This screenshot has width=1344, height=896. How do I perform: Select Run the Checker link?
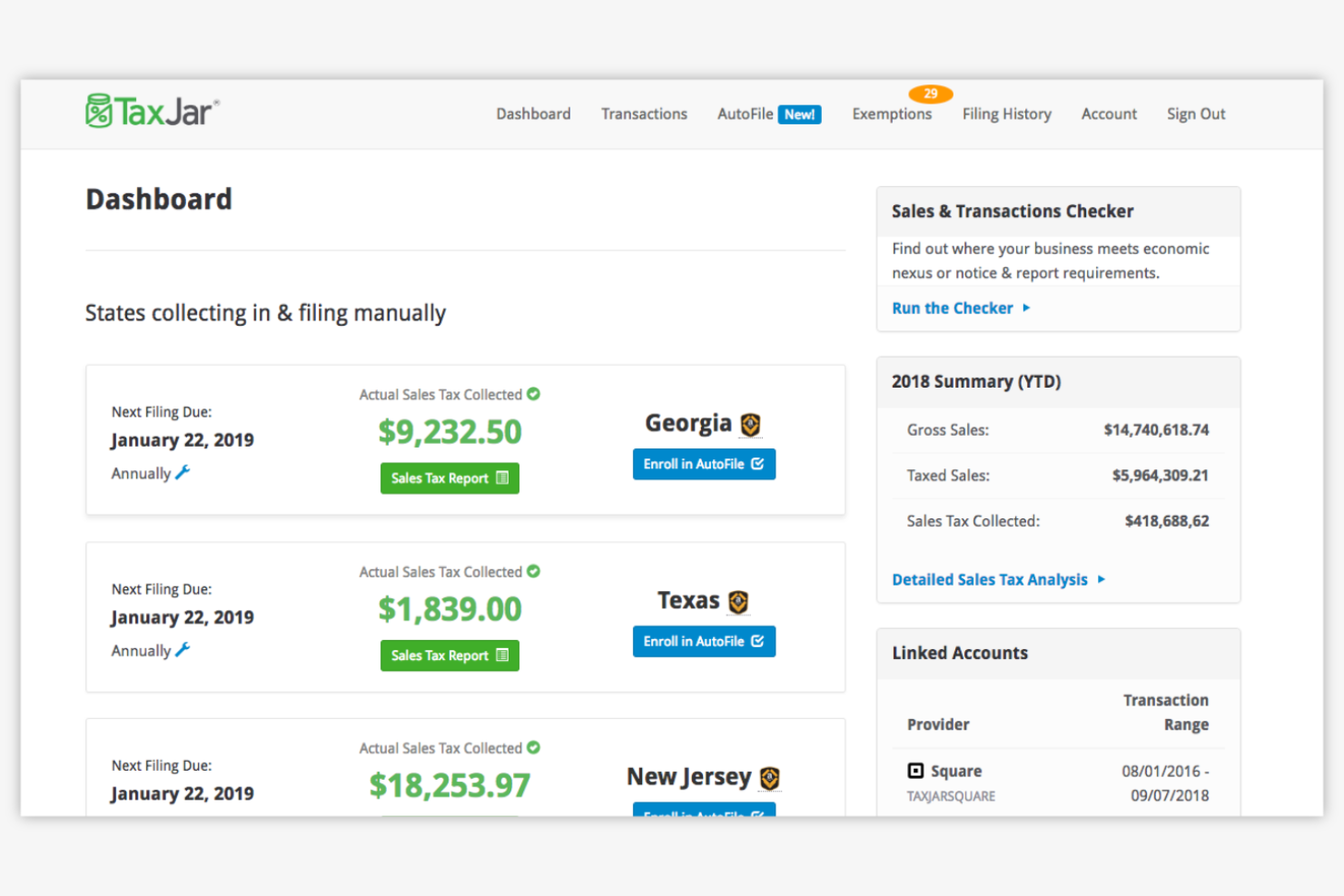[952, 308]
